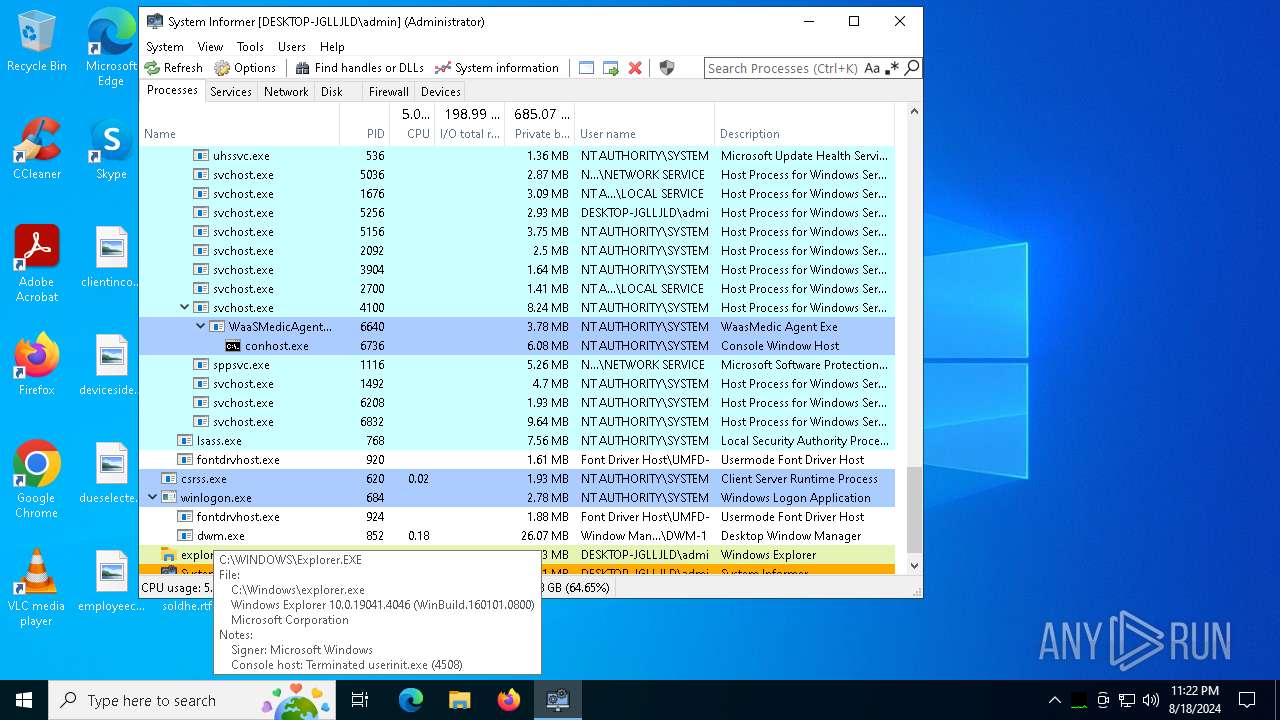Screen dimensions: 1280x720
Task: Click the conhost.exe console icon
Action: click(233, 346)
